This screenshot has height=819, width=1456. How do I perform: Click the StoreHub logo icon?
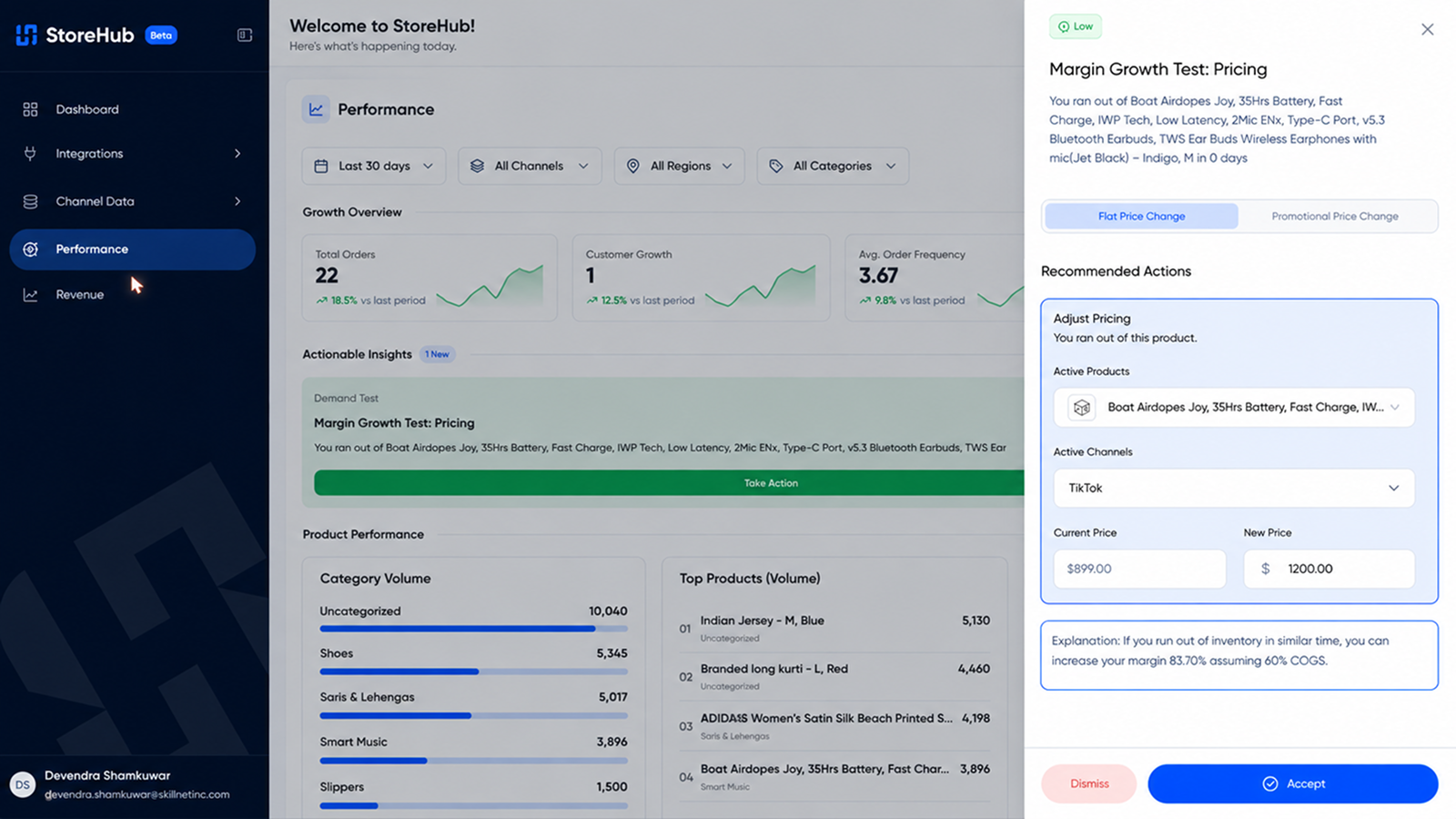pyautogui.click(x=27, y=35)
